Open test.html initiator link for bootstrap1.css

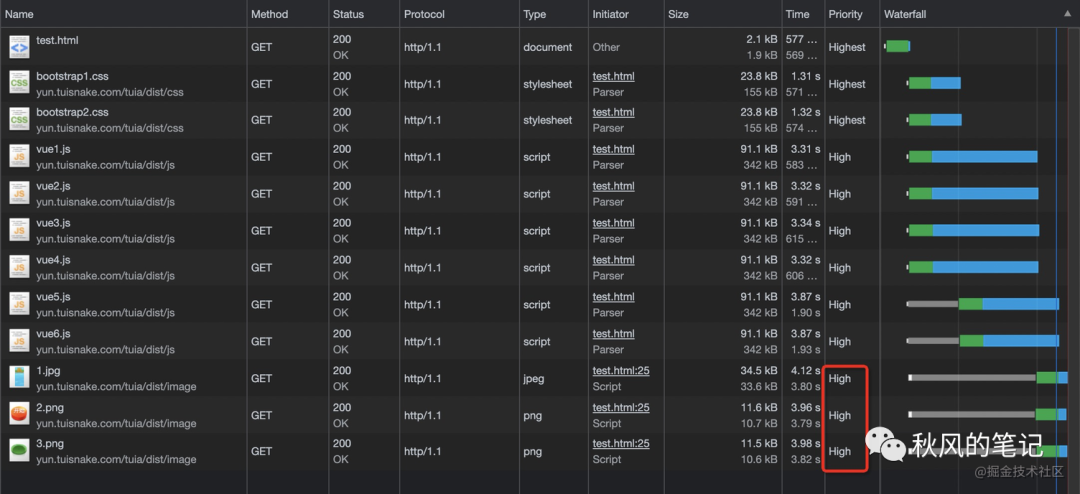coord(614,76)
